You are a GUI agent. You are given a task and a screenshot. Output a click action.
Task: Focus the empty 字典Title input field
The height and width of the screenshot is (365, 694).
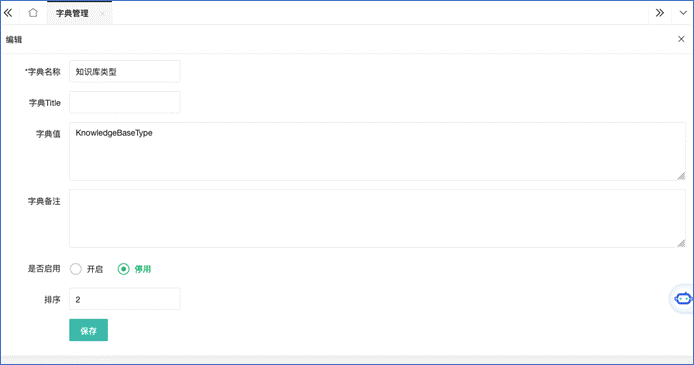click(125, 103)
